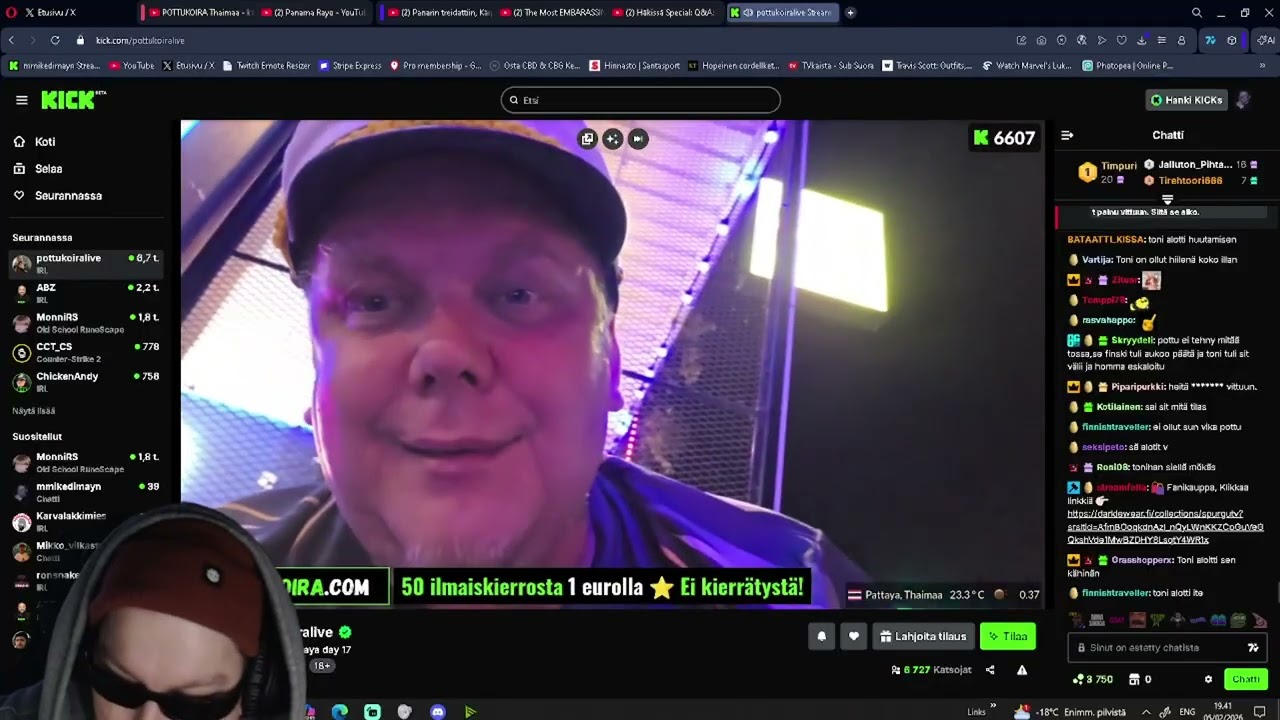Open Jalluton_Pihta leaderboard entry
The image size is (1280, 720).
[x=1200, y=164]
